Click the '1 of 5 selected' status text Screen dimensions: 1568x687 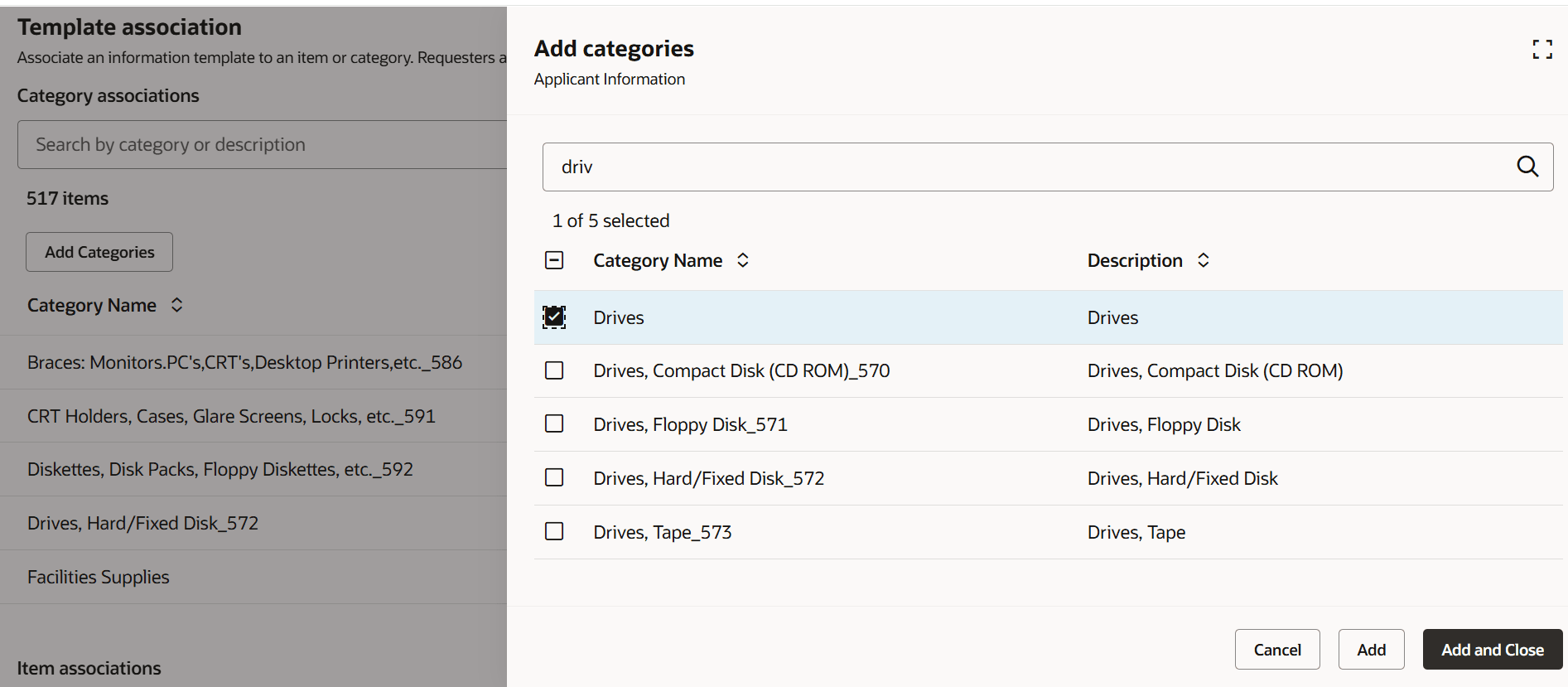[610, 220]
